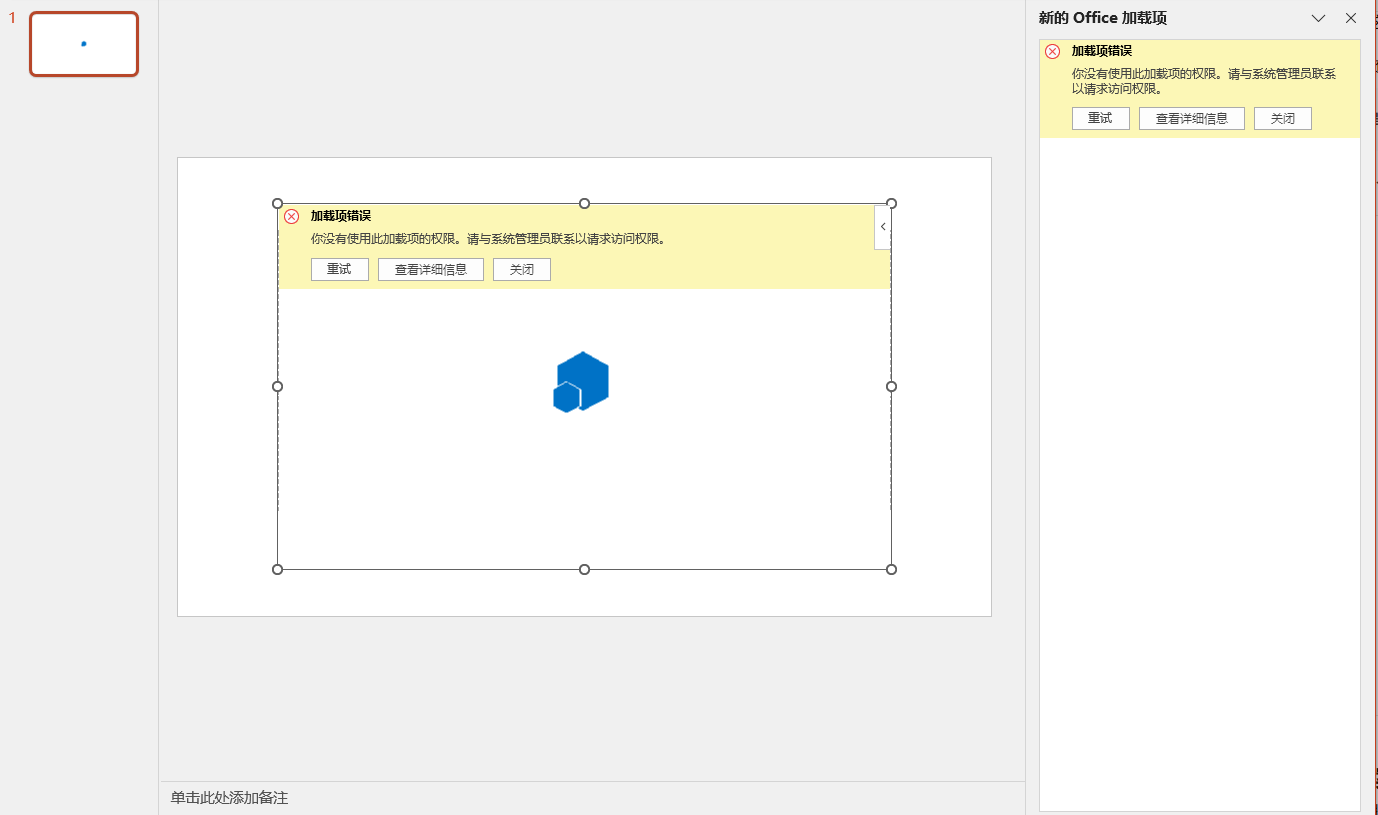Open 查看详细信息 in the task pane
Viewport: 1378px width, 815px height.
pos(1192,118)
